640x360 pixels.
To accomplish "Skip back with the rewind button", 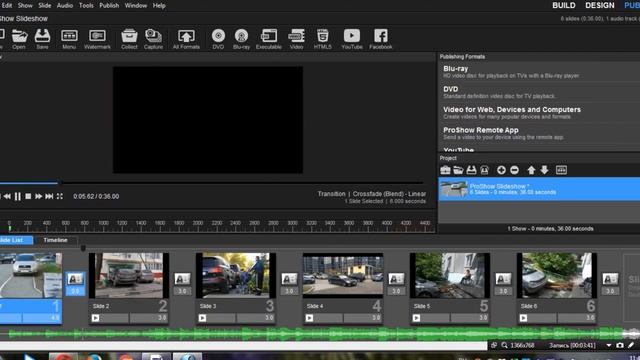I will (7, 196).
